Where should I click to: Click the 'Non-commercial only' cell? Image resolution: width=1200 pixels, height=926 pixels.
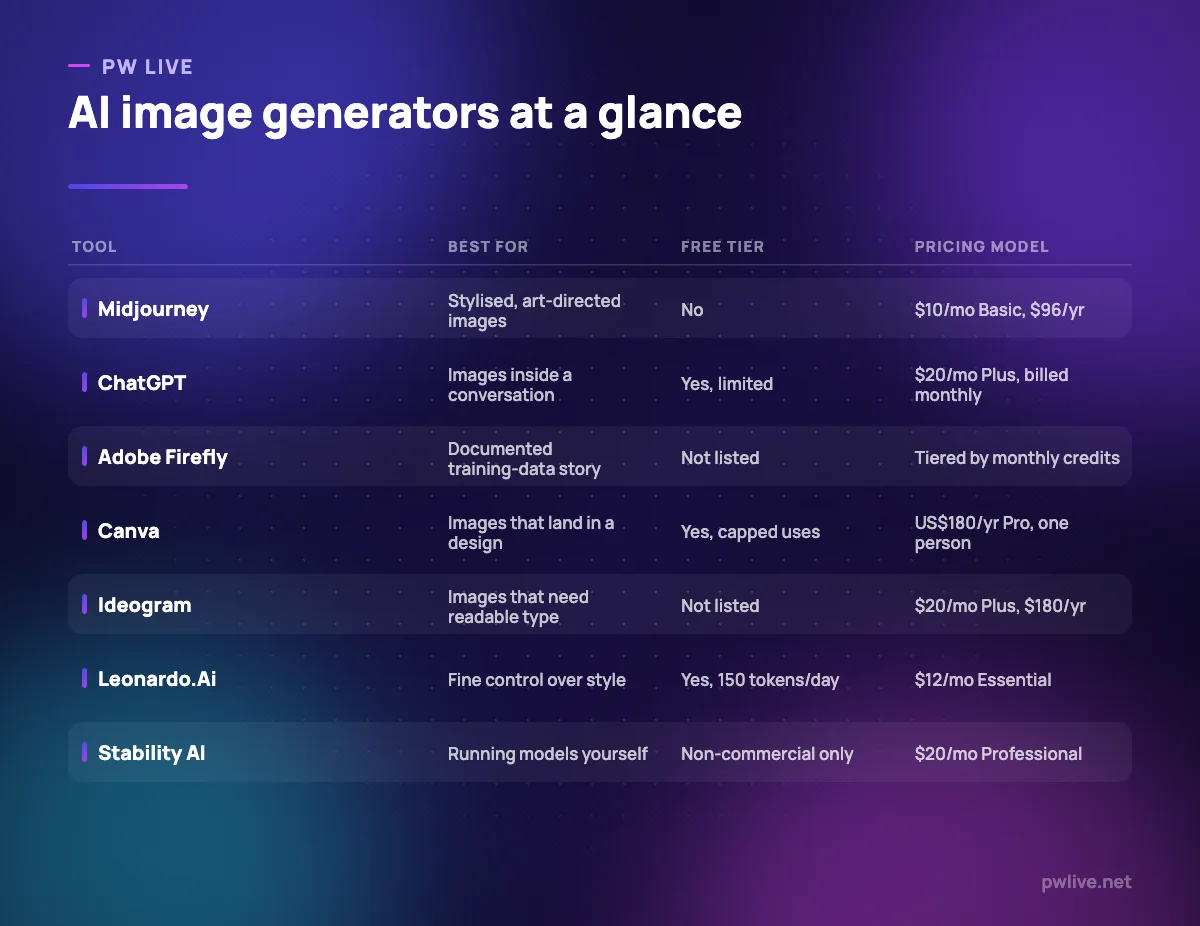tap(767, 754)
